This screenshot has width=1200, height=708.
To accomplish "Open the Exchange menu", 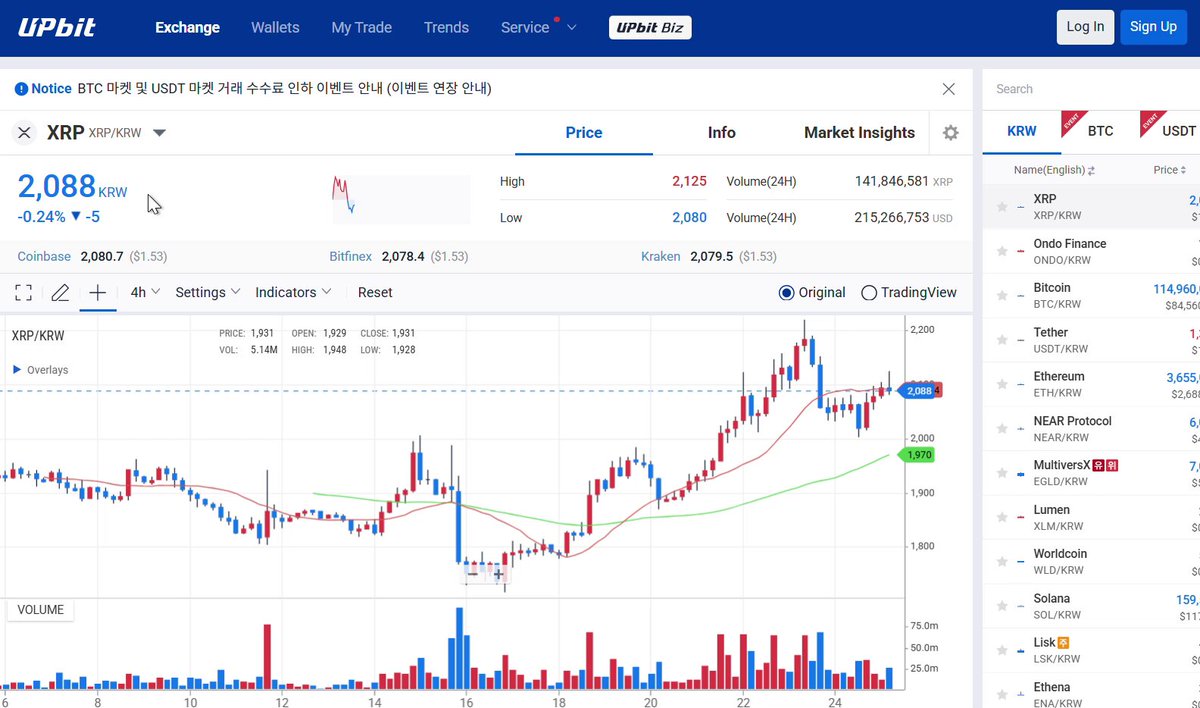I will point(187,27).
